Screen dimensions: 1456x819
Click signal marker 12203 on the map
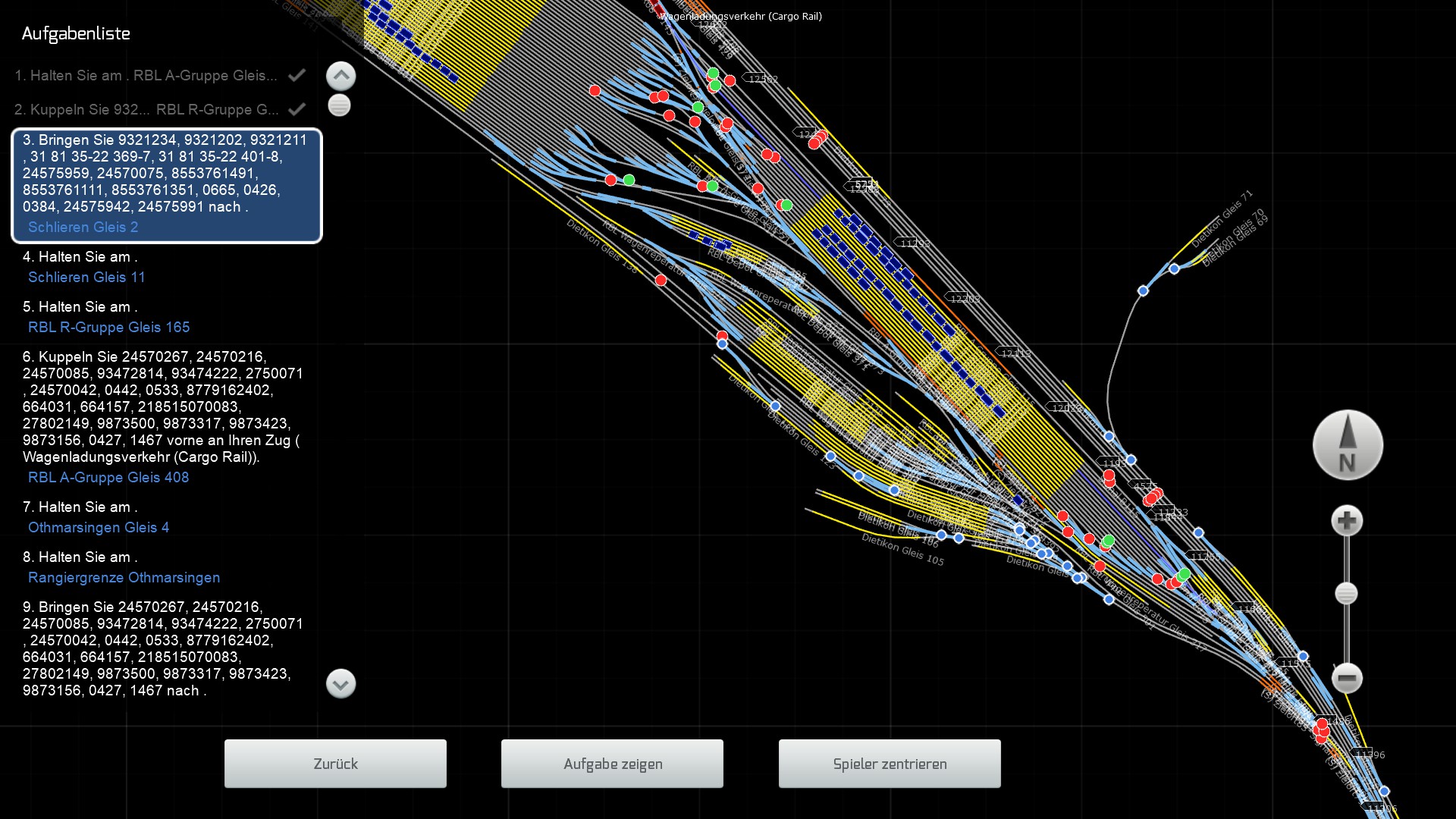click(963, 299)
